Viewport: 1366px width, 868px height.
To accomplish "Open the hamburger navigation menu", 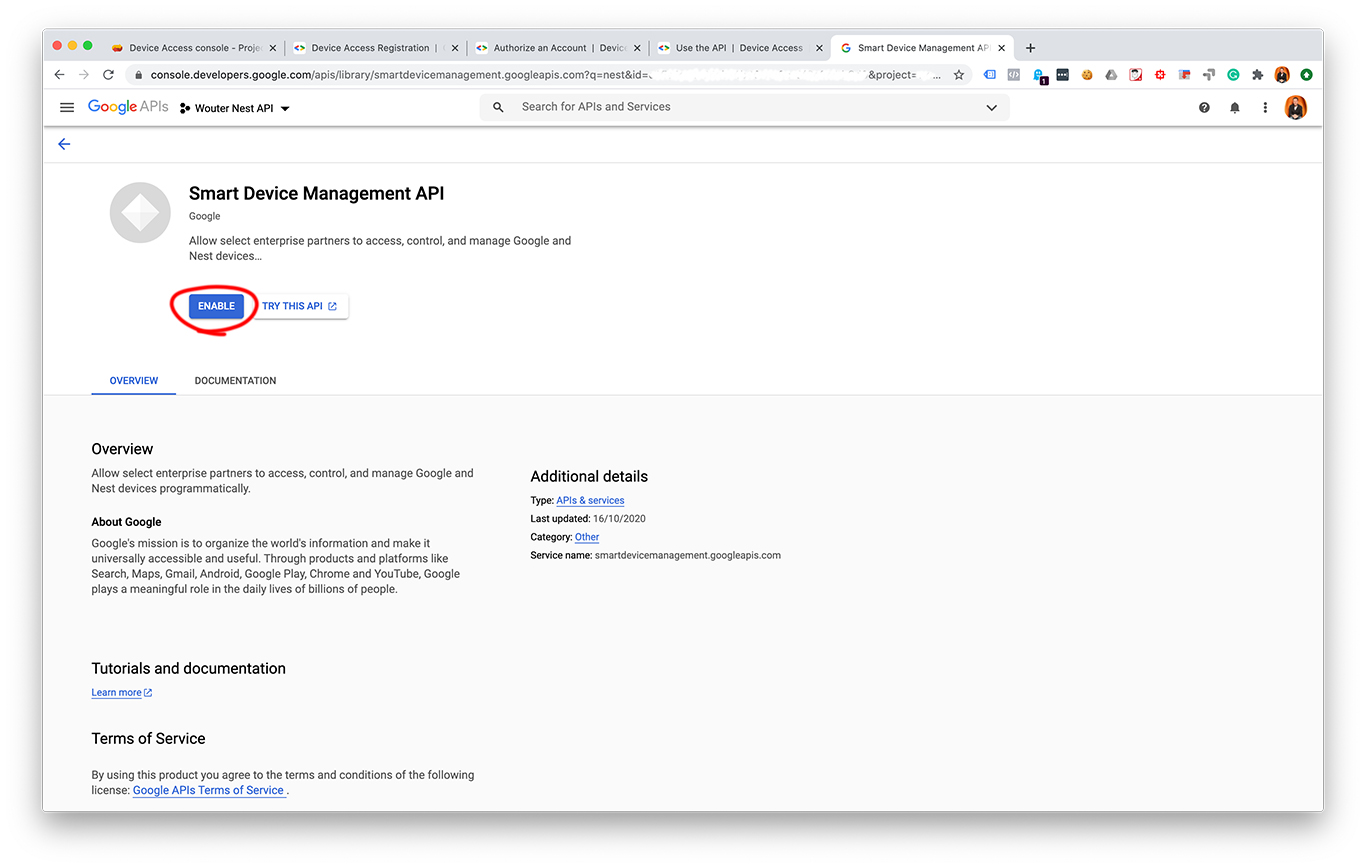I will click(x=67, y=108).
